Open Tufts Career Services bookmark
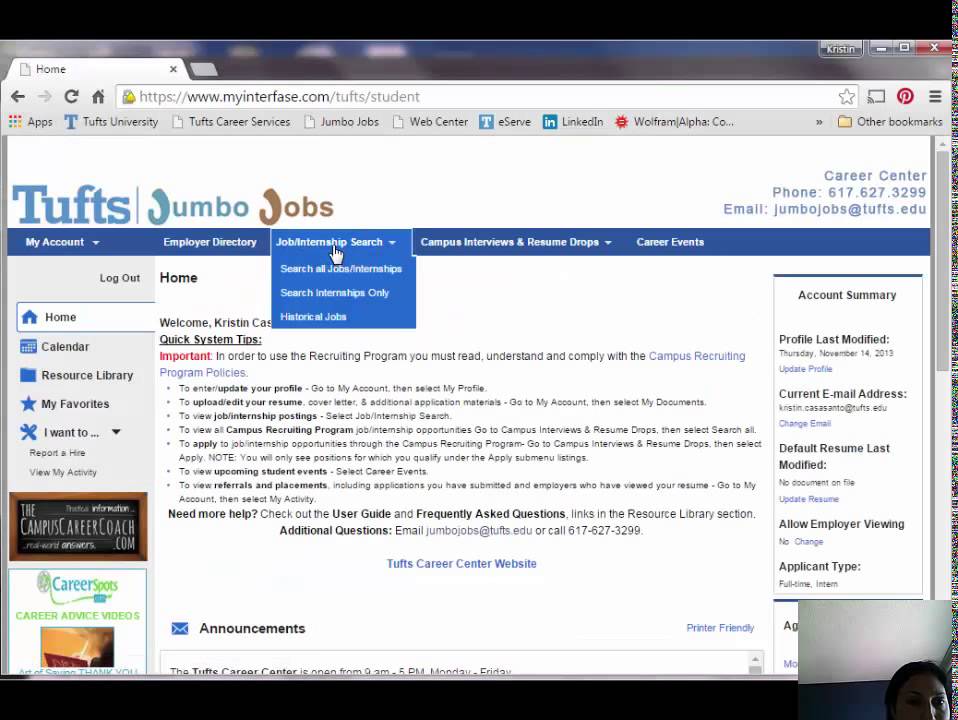 232,122
